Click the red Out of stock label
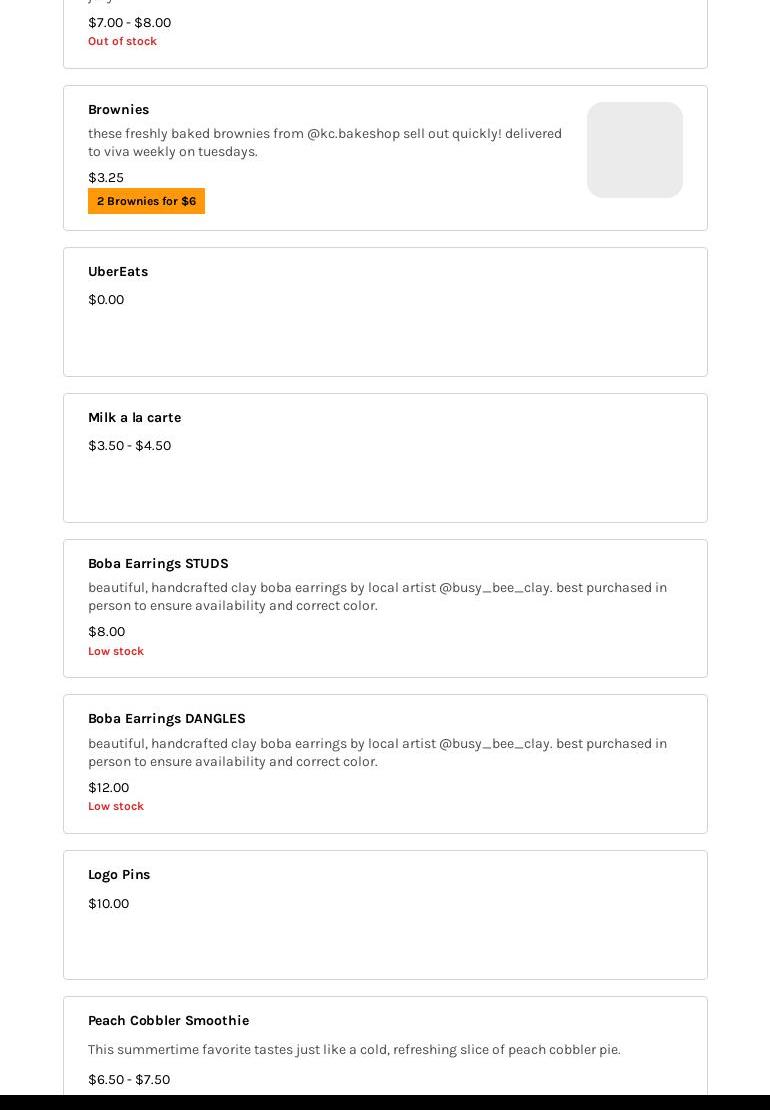This screenshot has width=770, height=1110. coord(122,41)
